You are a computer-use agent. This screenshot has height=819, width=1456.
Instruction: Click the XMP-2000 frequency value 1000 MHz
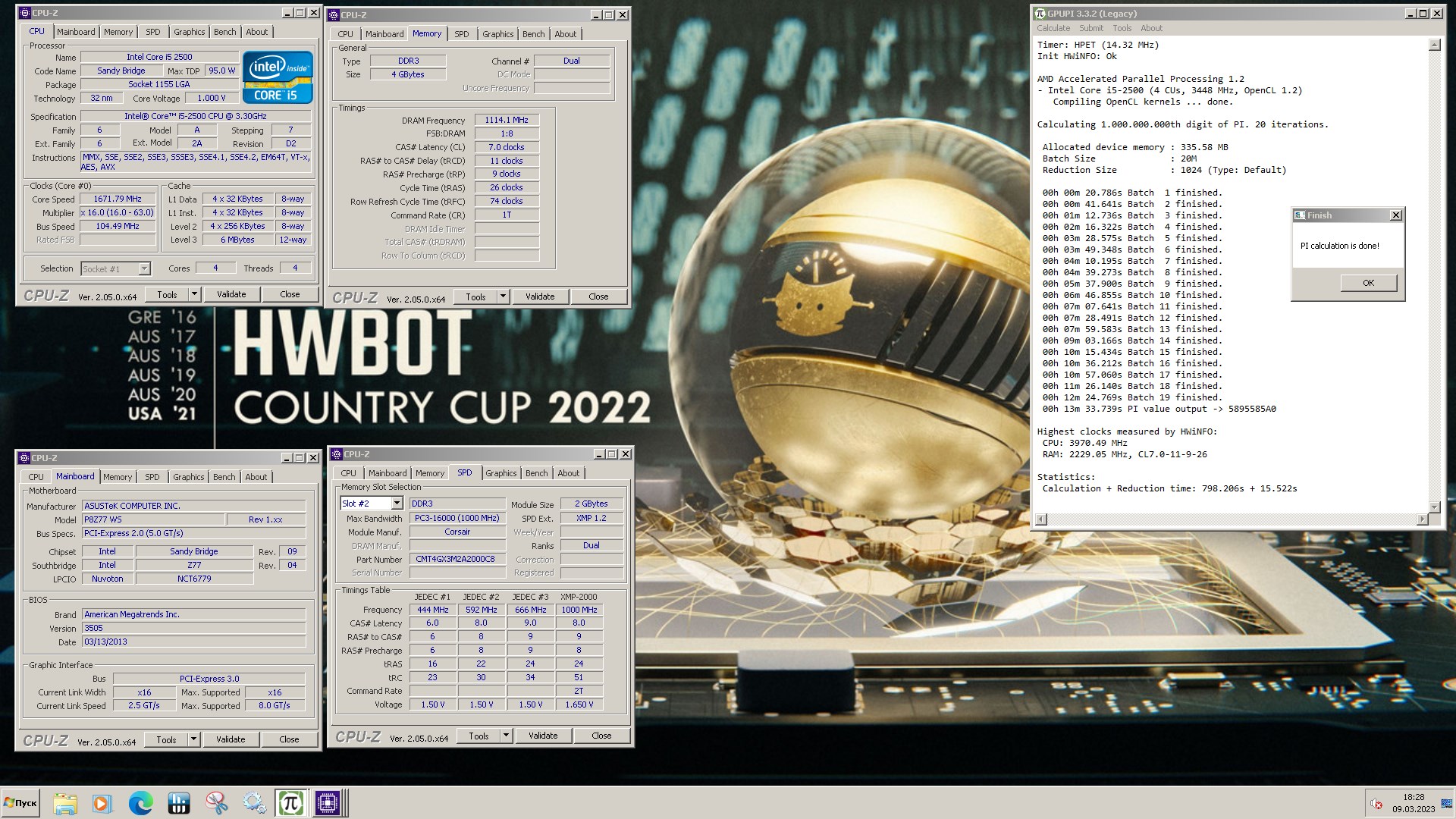click(579, 610)
